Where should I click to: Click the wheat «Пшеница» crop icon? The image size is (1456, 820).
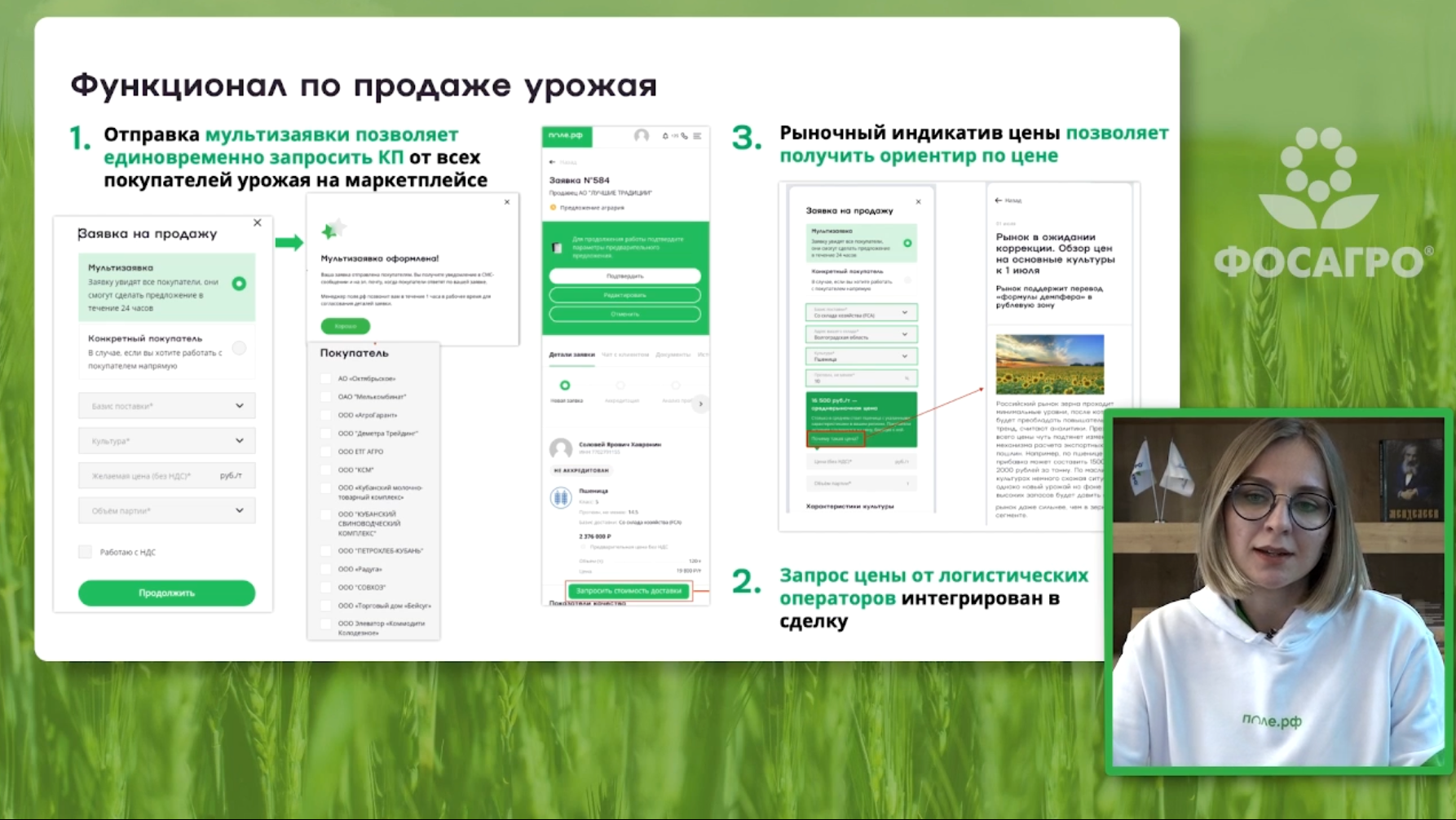(x=561, y=497)
